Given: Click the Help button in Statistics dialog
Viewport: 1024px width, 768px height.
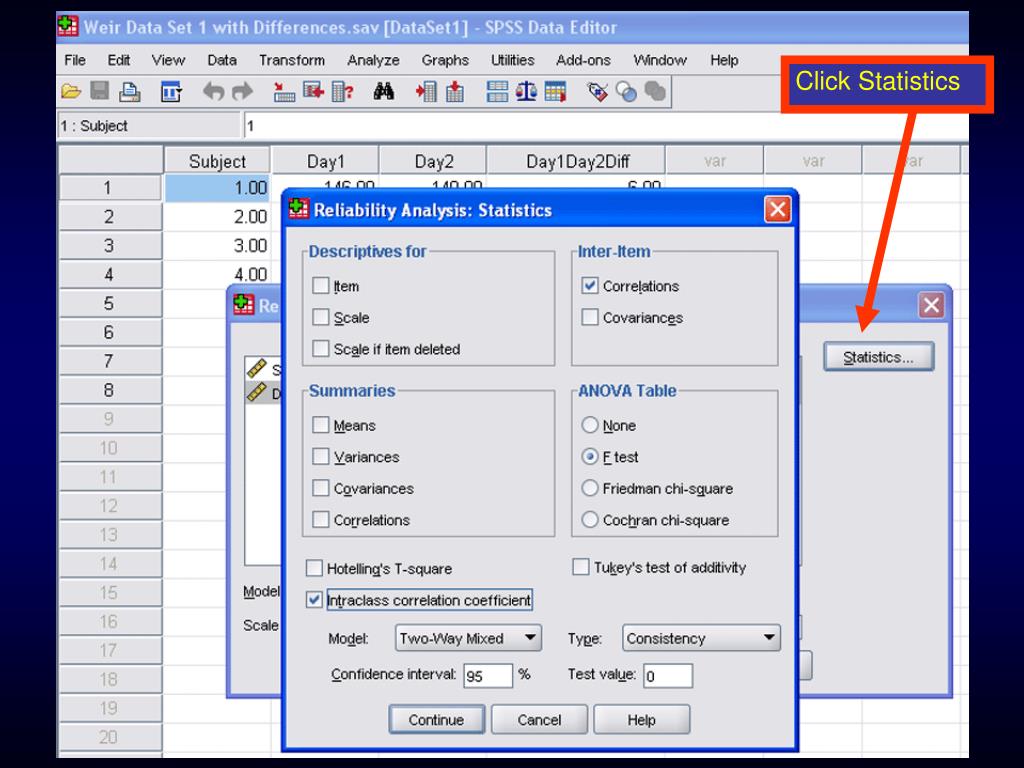Looking at the screenshot, I should [641, 719].
